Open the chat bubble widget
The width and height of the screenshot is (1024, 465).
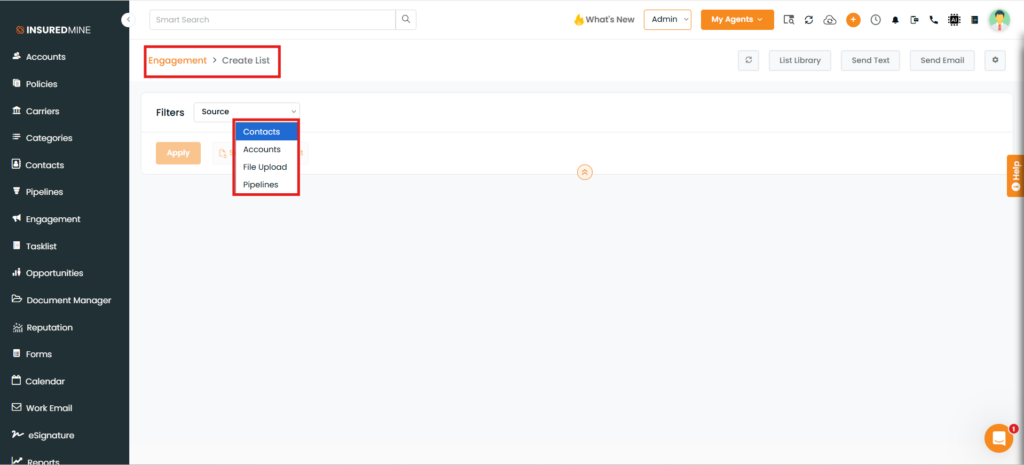[998, 438]
